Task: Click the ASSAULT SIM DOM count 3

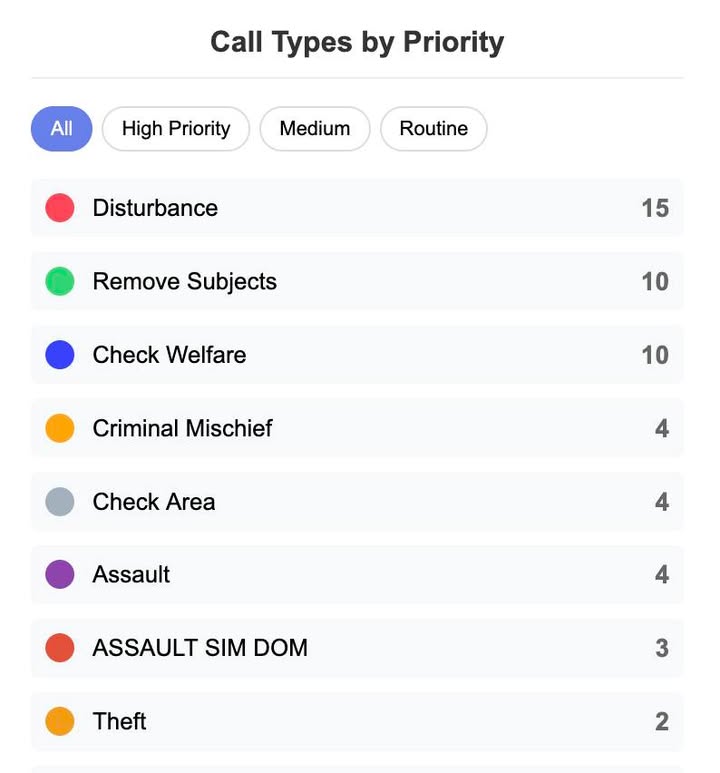Action: pyautogui.click(x=661, y=648)
